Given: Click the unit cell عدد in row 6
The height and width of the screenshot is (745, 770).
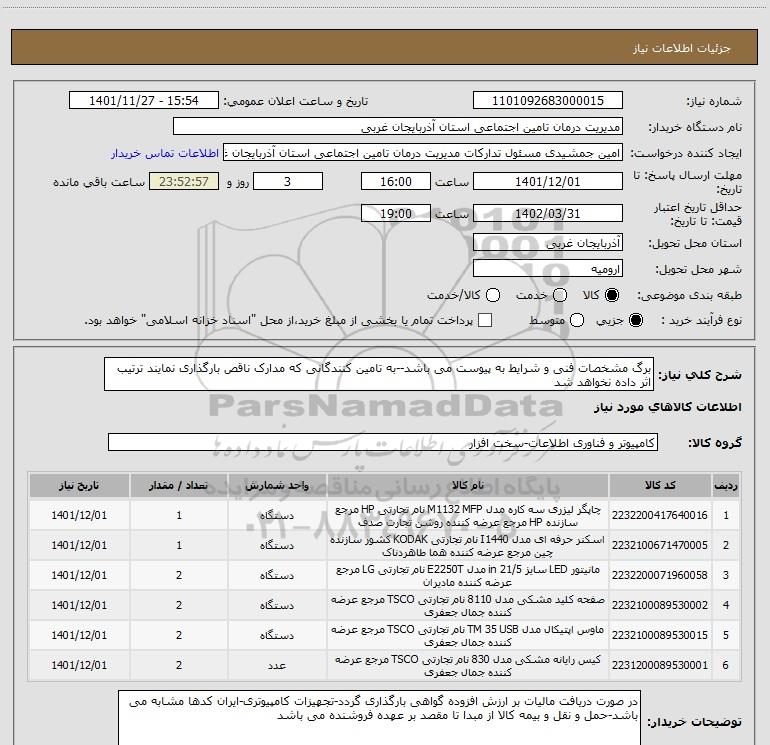Looking at the screenshot, I should click(277, 665).
